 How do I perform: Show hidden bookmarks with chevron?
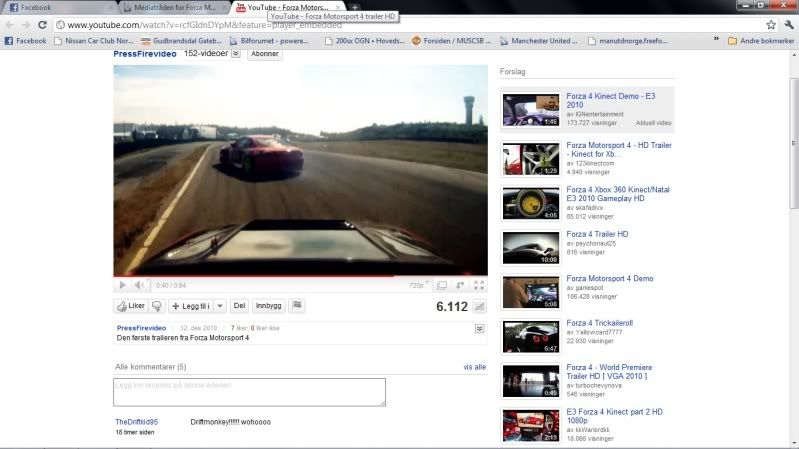point(716,39)
